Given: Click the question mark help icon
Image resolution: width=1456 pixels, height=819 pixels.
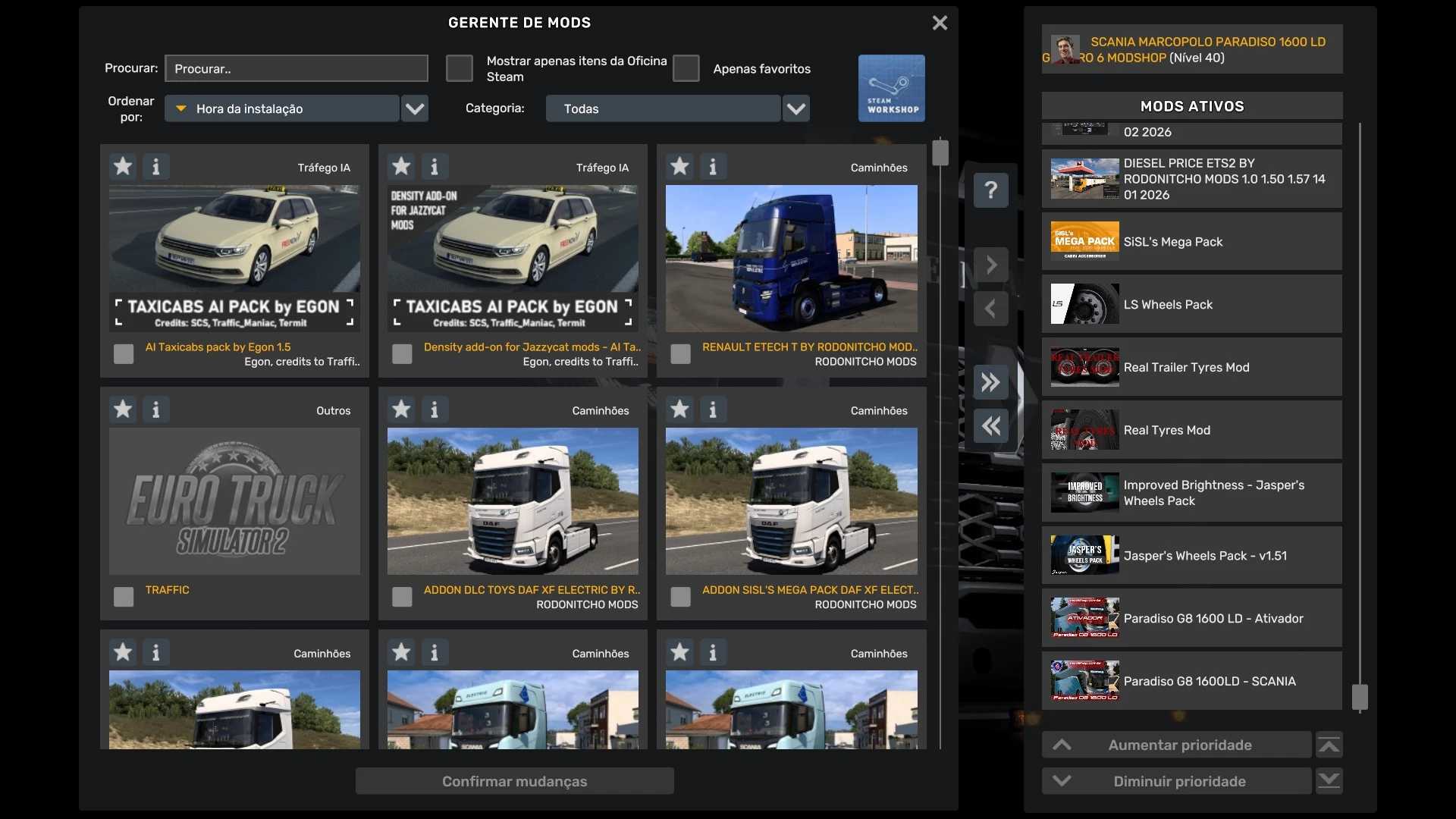Looking at the screenshot, I should (x=990, y=190).
